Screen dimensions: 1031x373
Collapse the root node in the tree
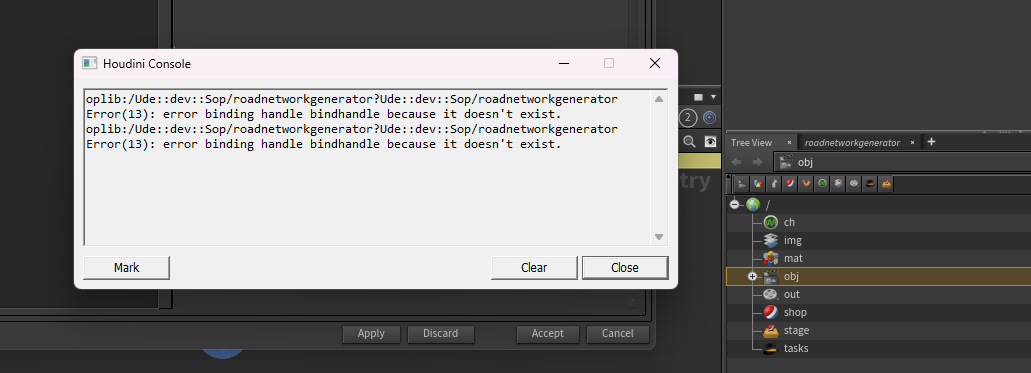point(734,205)
